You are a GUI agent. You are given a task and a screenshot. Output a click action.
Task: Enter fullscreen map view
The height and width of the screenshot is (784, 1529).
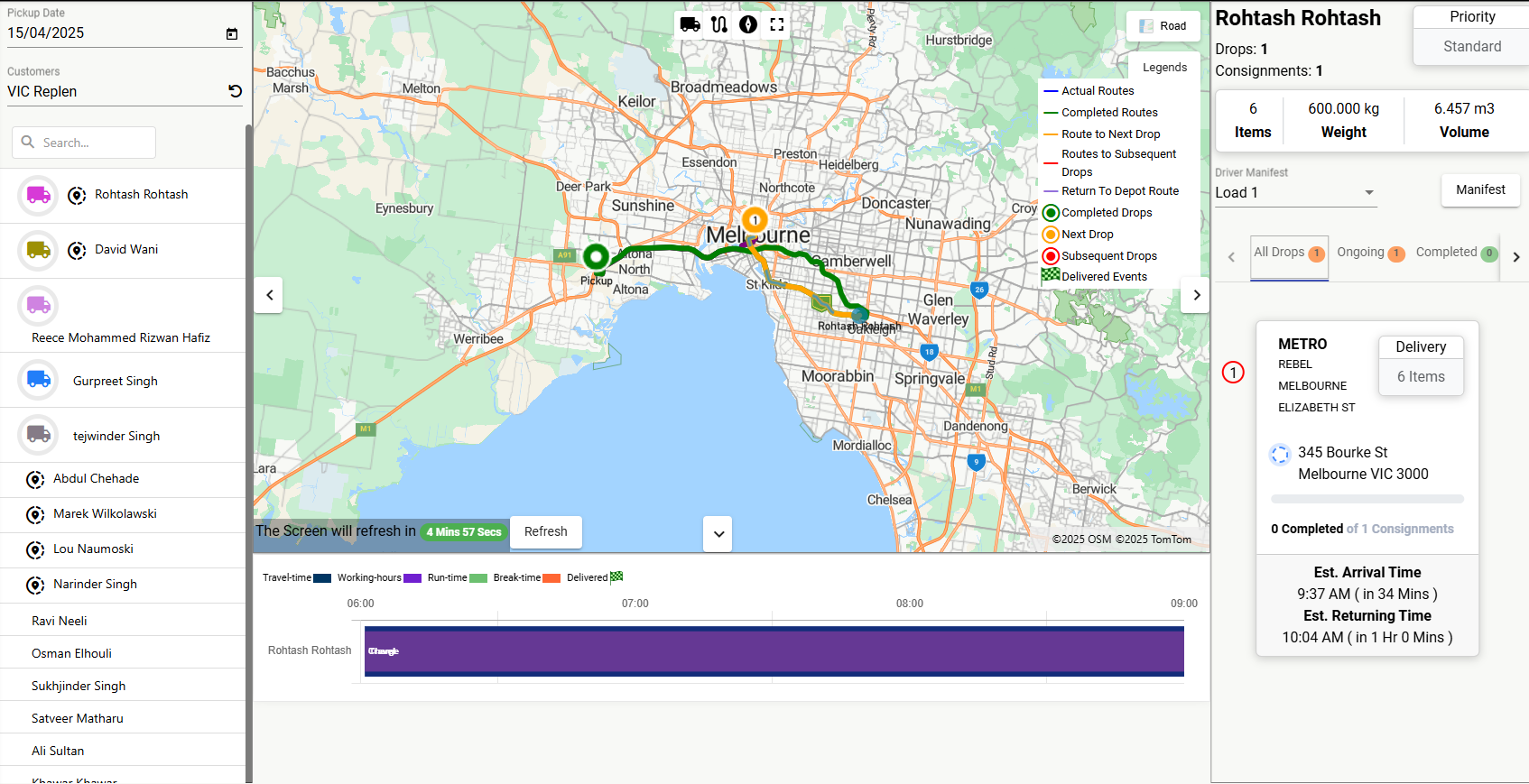point(777,24)
